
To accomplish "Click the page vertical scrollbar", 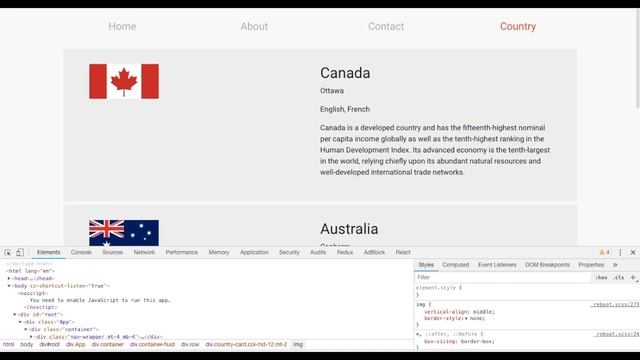I will (638, 57).
